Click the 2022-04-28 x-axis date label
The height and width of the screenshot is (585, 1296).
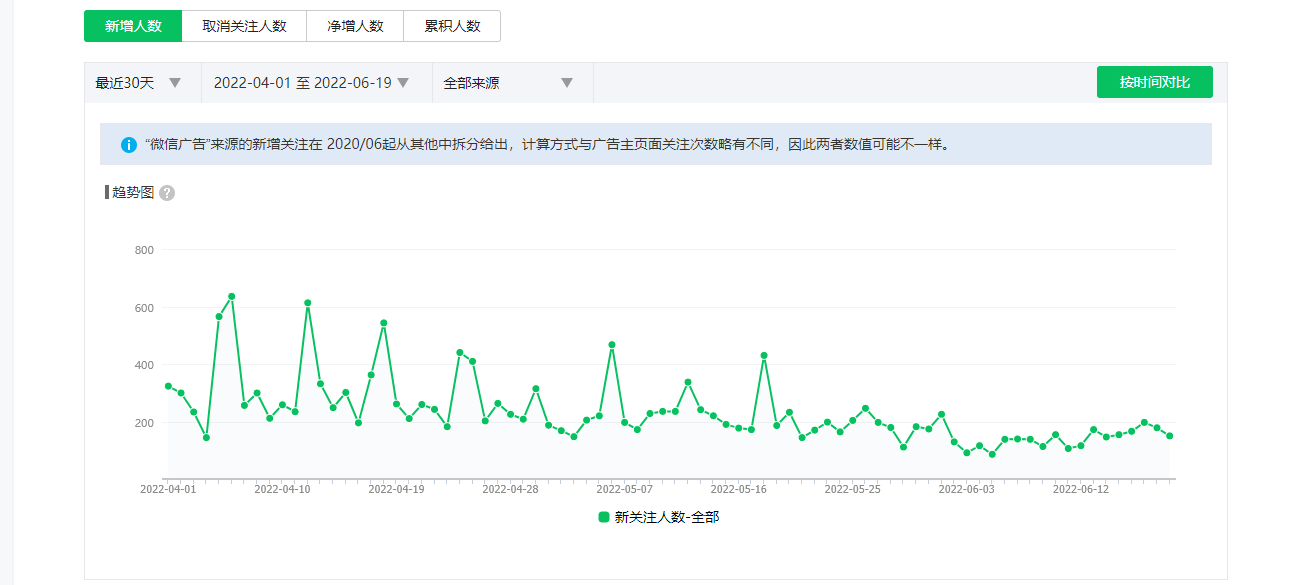pos(510,490)
